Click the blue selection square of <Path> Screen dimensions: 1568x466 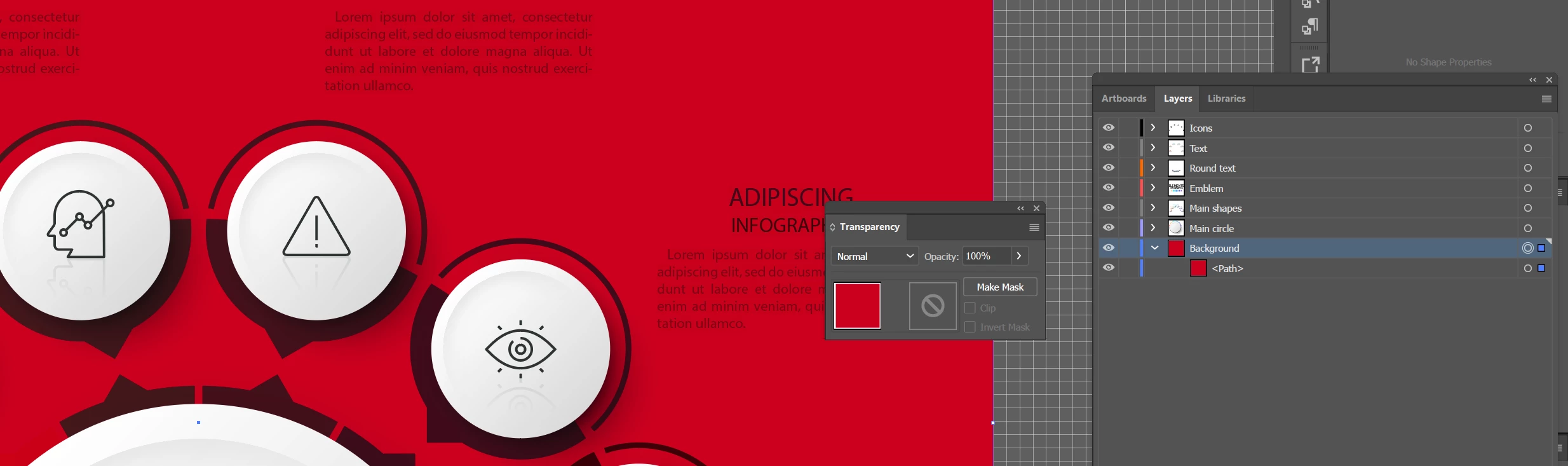1541,268
